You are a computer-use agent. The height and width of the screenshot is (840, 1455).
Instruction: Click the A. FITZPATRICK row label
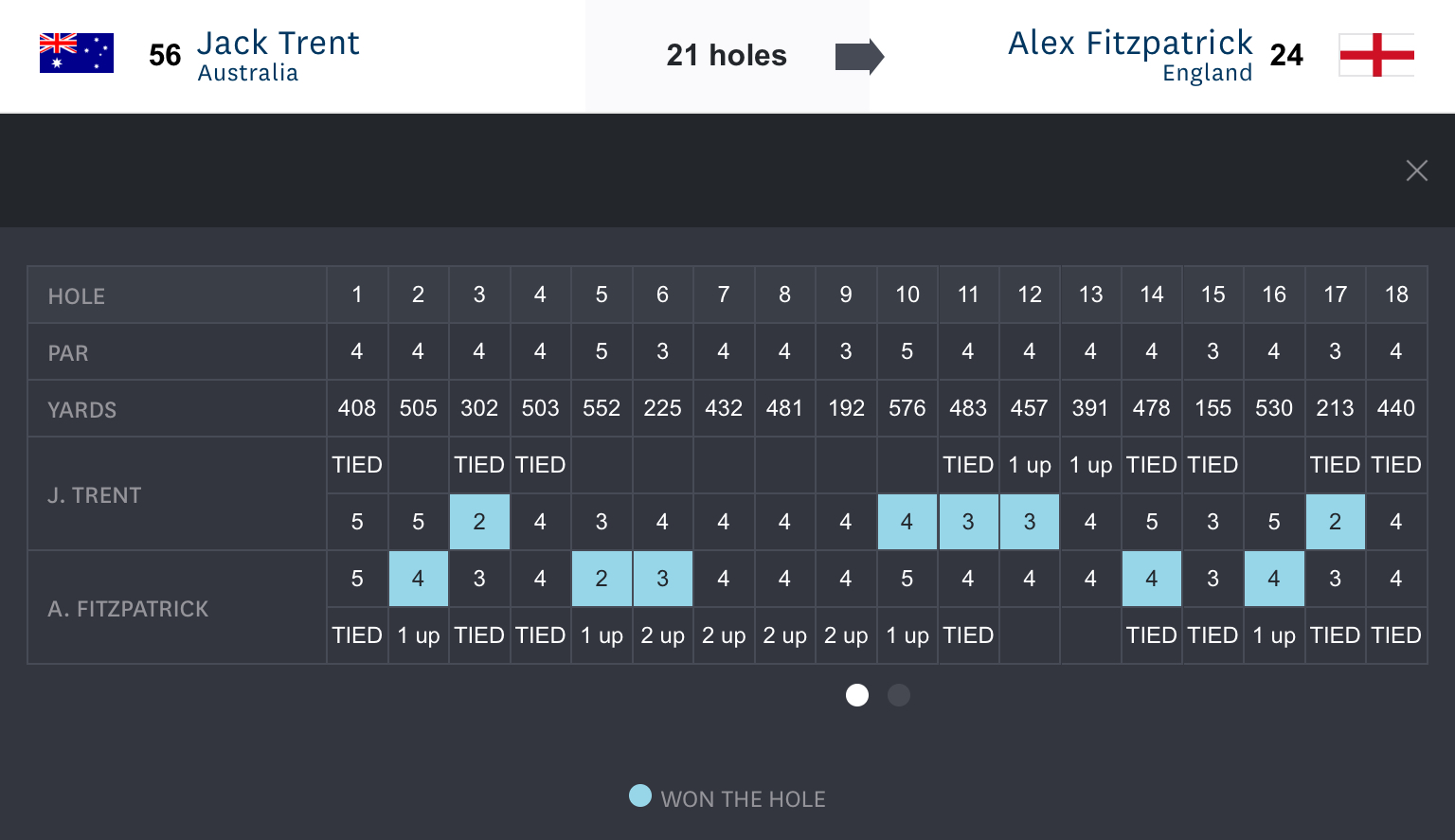pos(128,609)
